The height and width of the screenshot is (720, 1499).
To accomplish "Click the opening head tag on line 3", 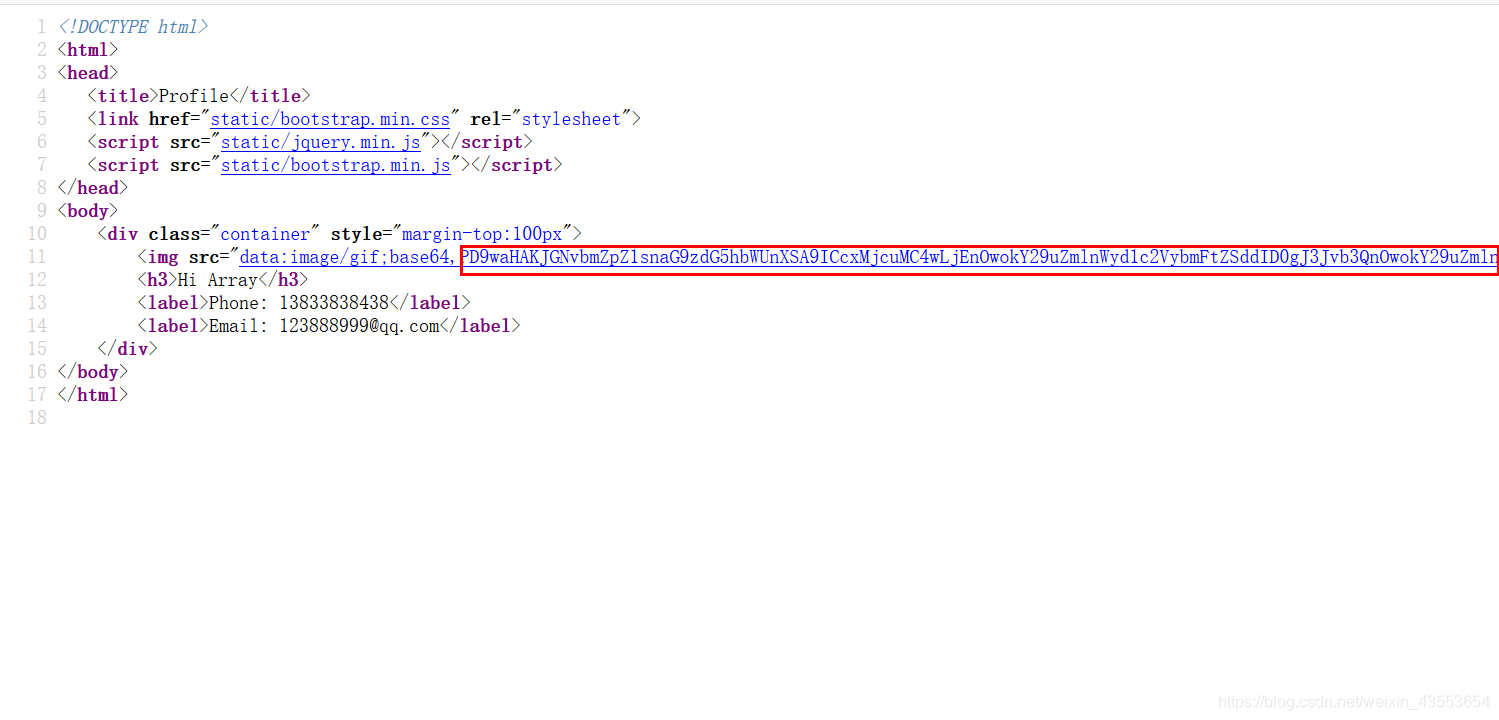I will [x=88, y=73].
